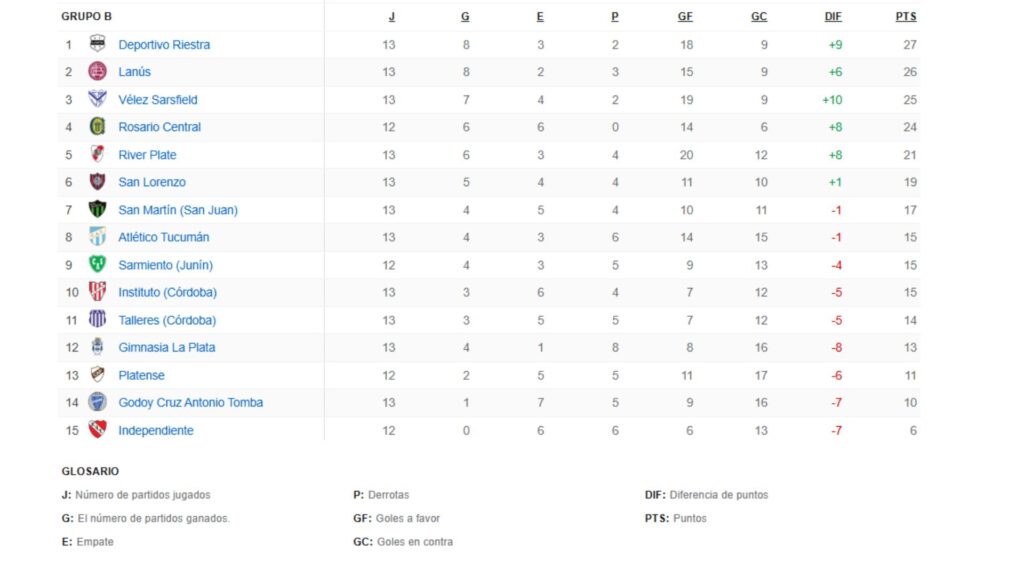Open the Talleres (Córdoba) team link
This screenshot has height=576, width=1024.
(167, 320)
